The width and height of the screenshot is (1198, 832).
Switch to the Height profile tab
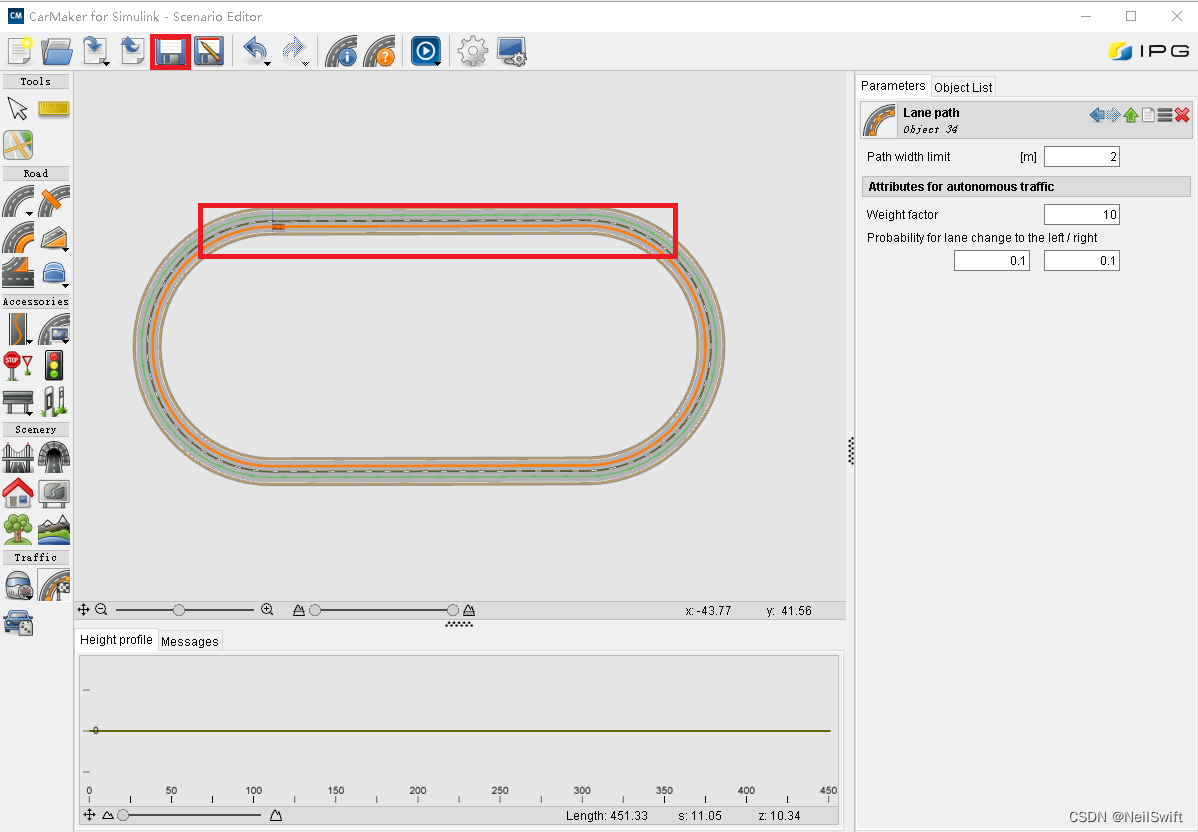coord(116,639)
